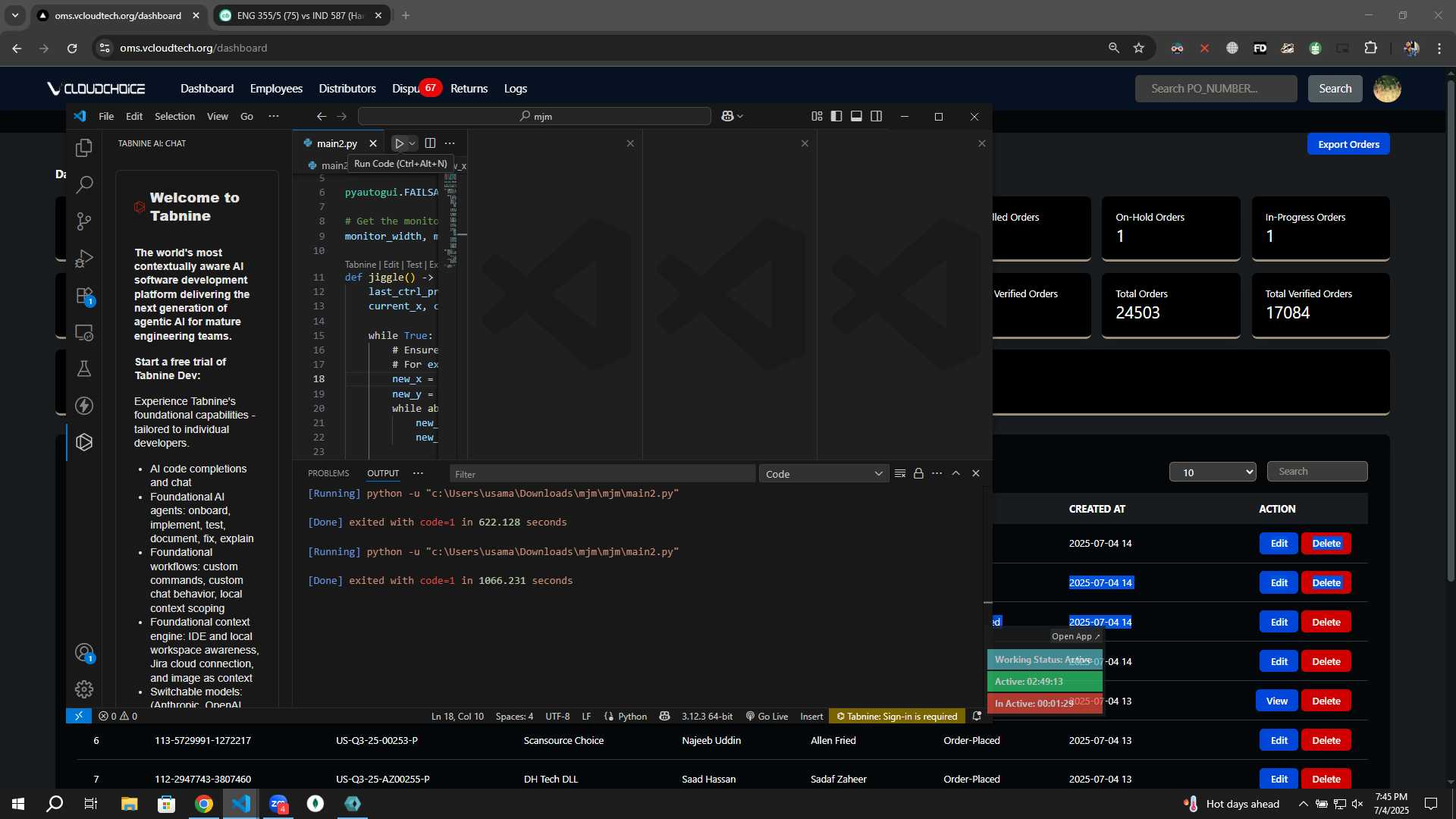The width and height of the screenshot is (1456, 819).
Task: Click Tabnine Sign-in is required status item
Action: click(x=897, y=716)
